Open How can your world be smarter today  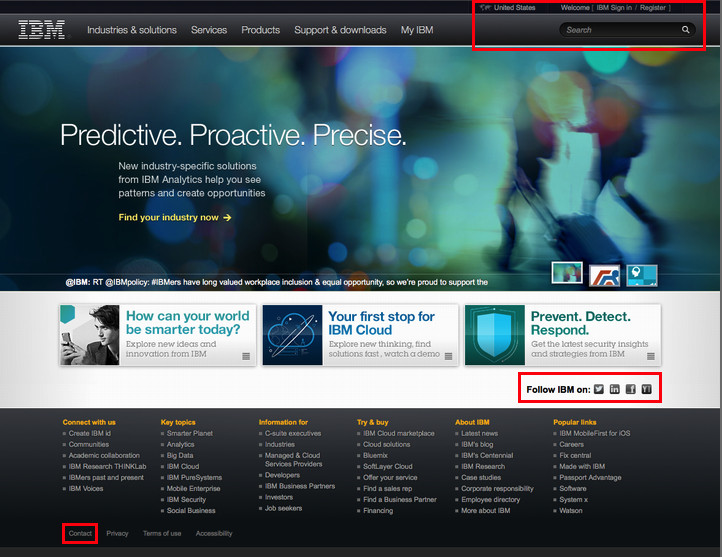(x=187, y=323)
